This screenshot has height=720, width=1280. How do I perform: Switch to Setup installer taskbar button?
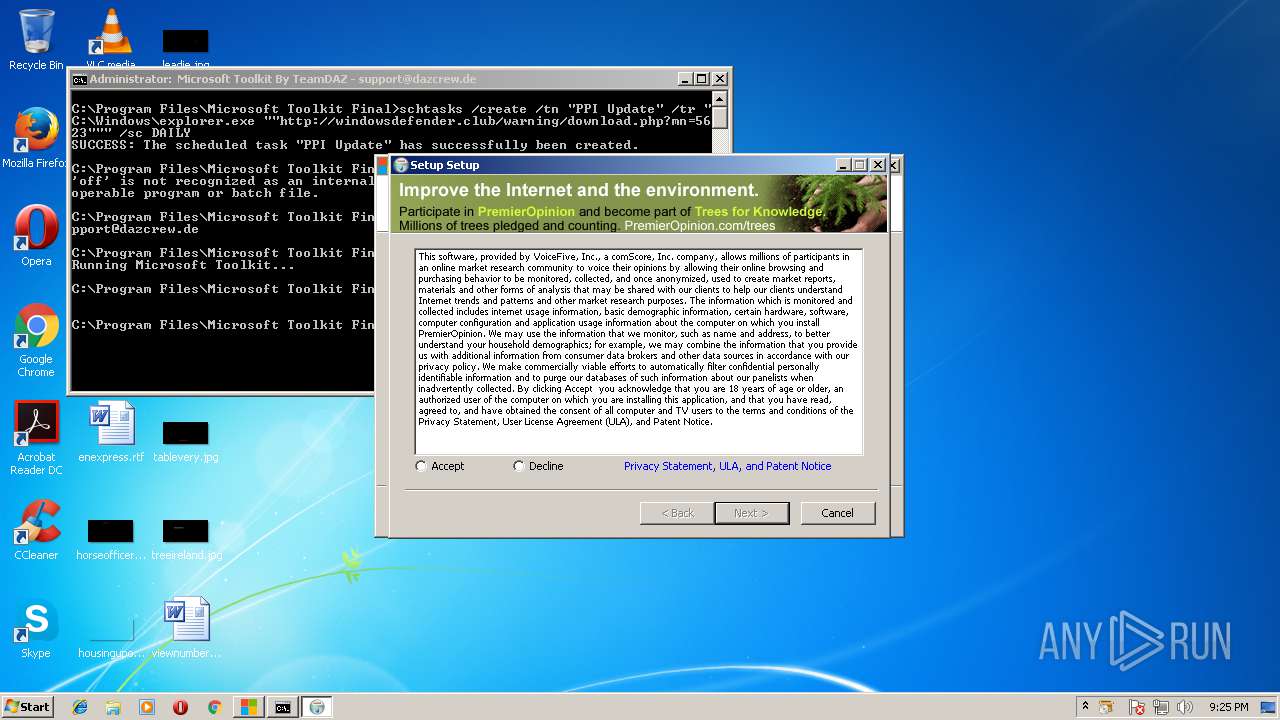pyautogui.click(x=317, y=707)
